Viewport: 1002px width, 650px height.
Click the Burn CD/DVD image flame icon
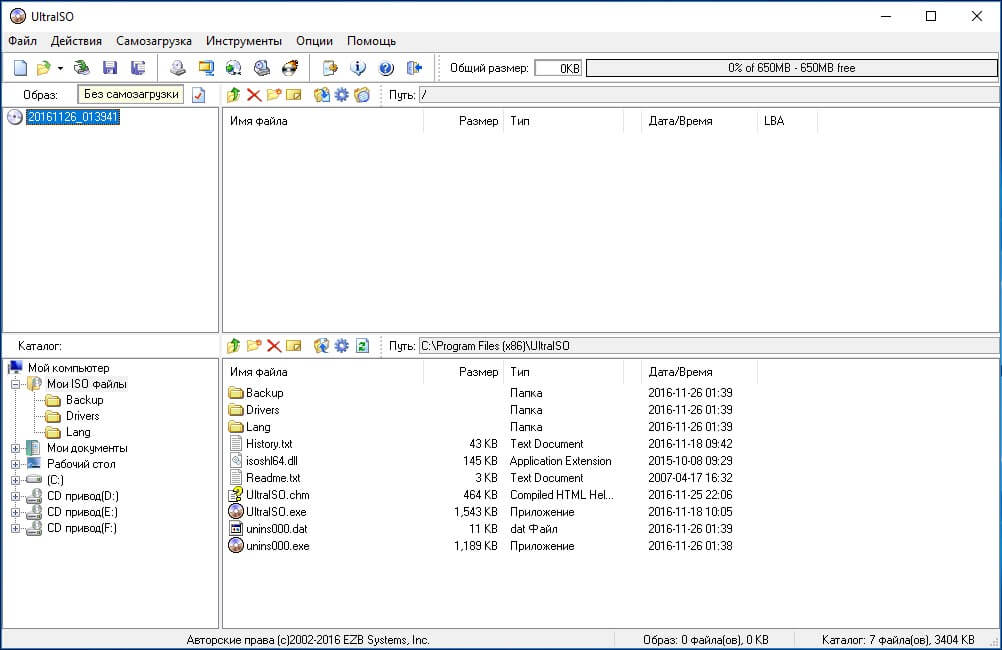click(x=290, y=68)
